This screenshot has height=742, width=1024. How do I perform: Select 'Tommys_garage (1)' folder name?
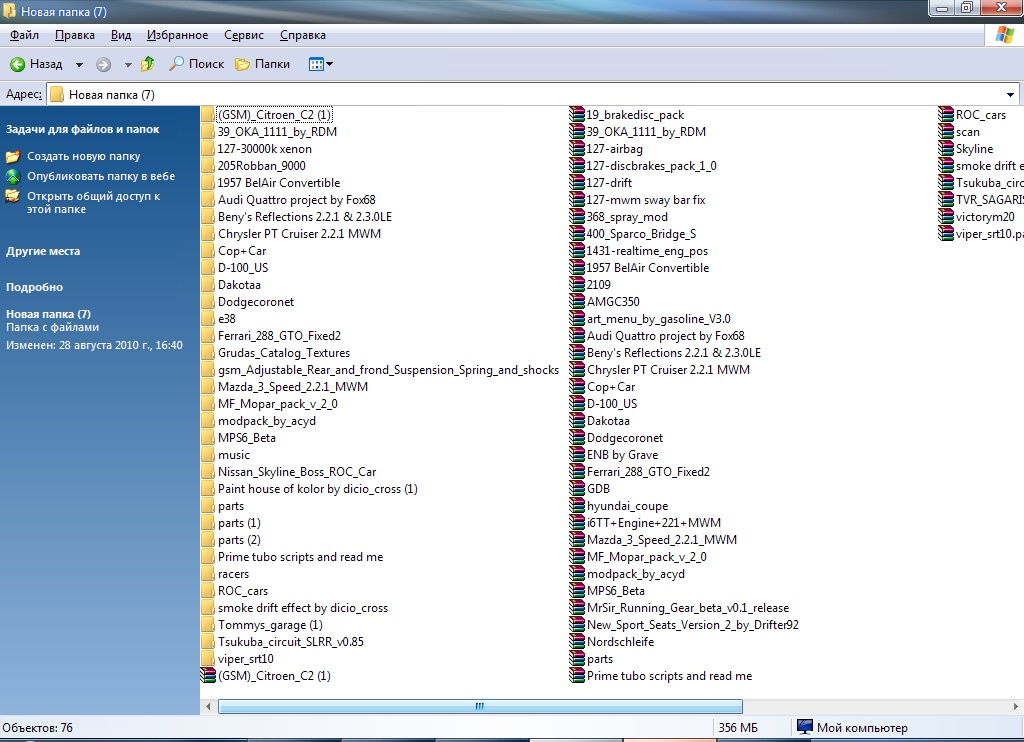tap(270, 625)
